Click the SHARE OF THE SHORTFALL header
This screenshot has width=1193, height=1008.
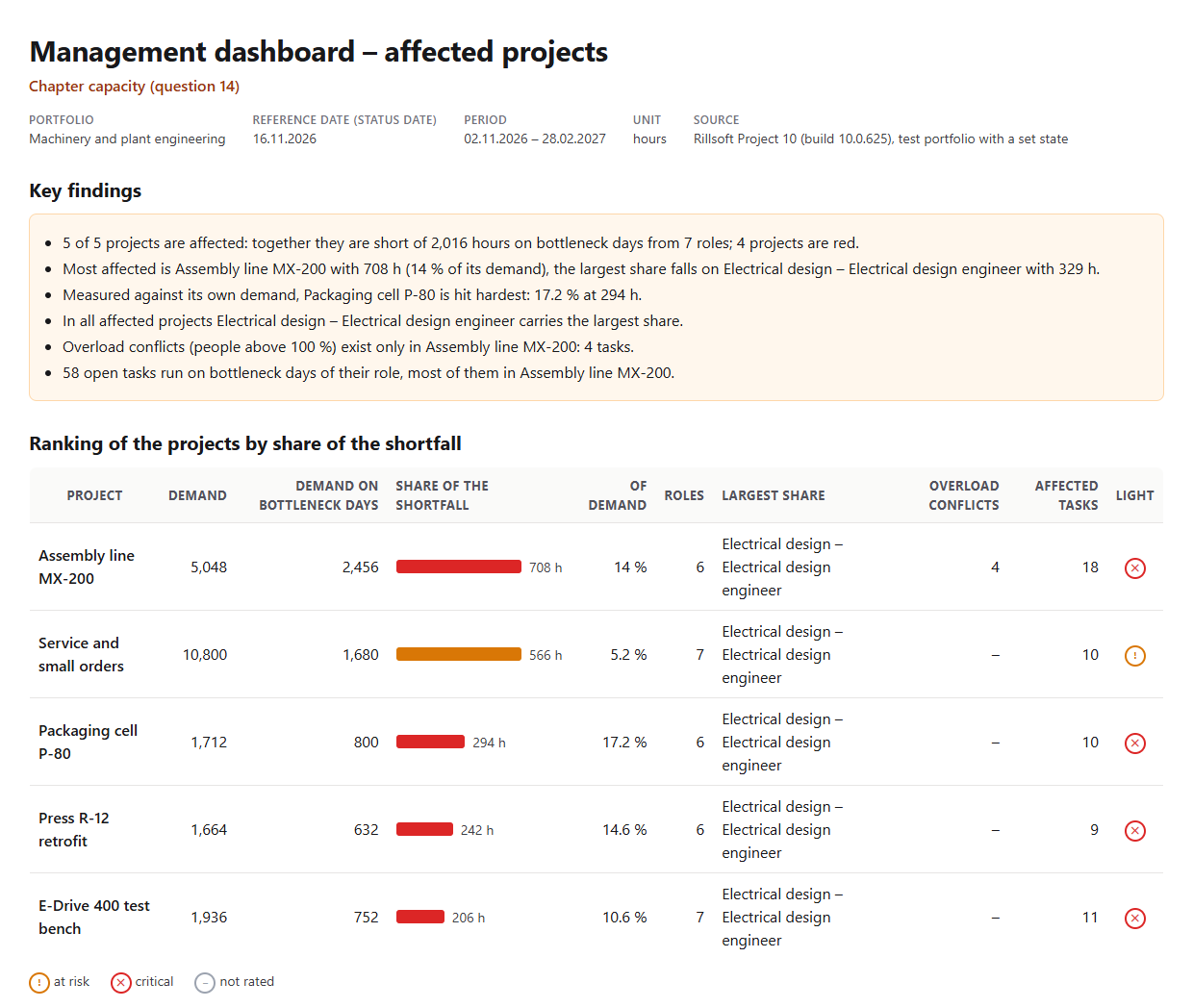[x=442, y=496]
